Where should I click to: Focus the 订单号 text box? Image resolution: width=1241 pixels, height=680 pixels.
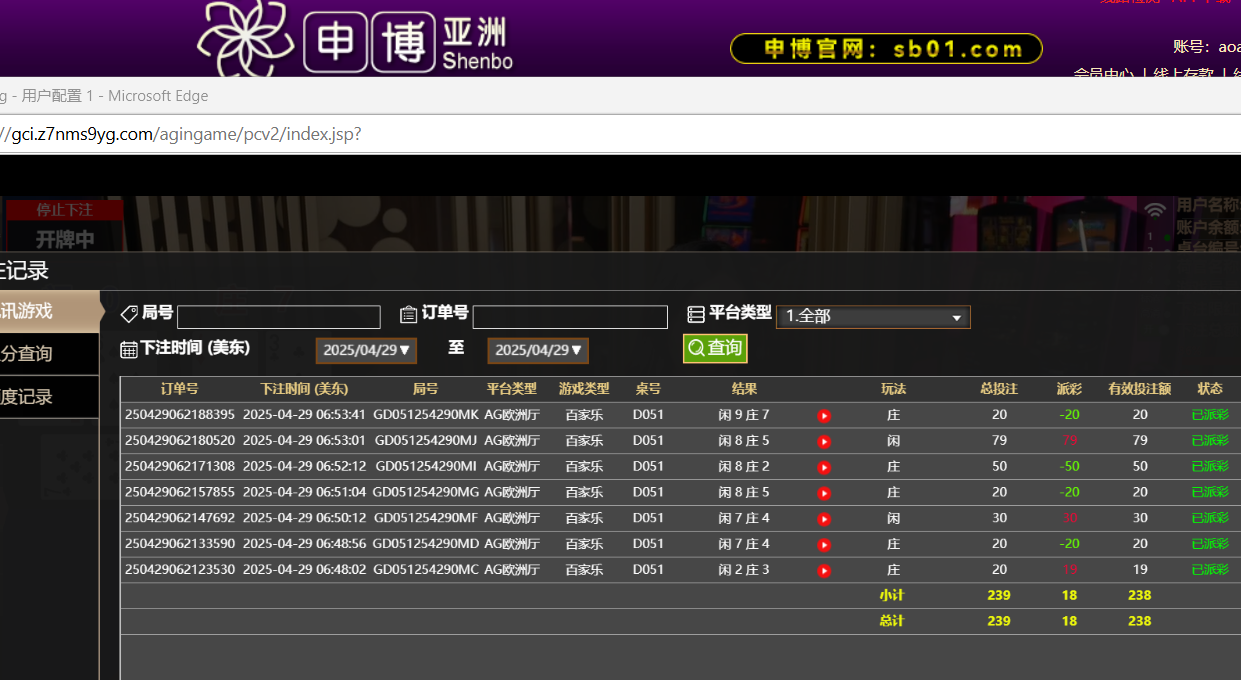[570, 317]
